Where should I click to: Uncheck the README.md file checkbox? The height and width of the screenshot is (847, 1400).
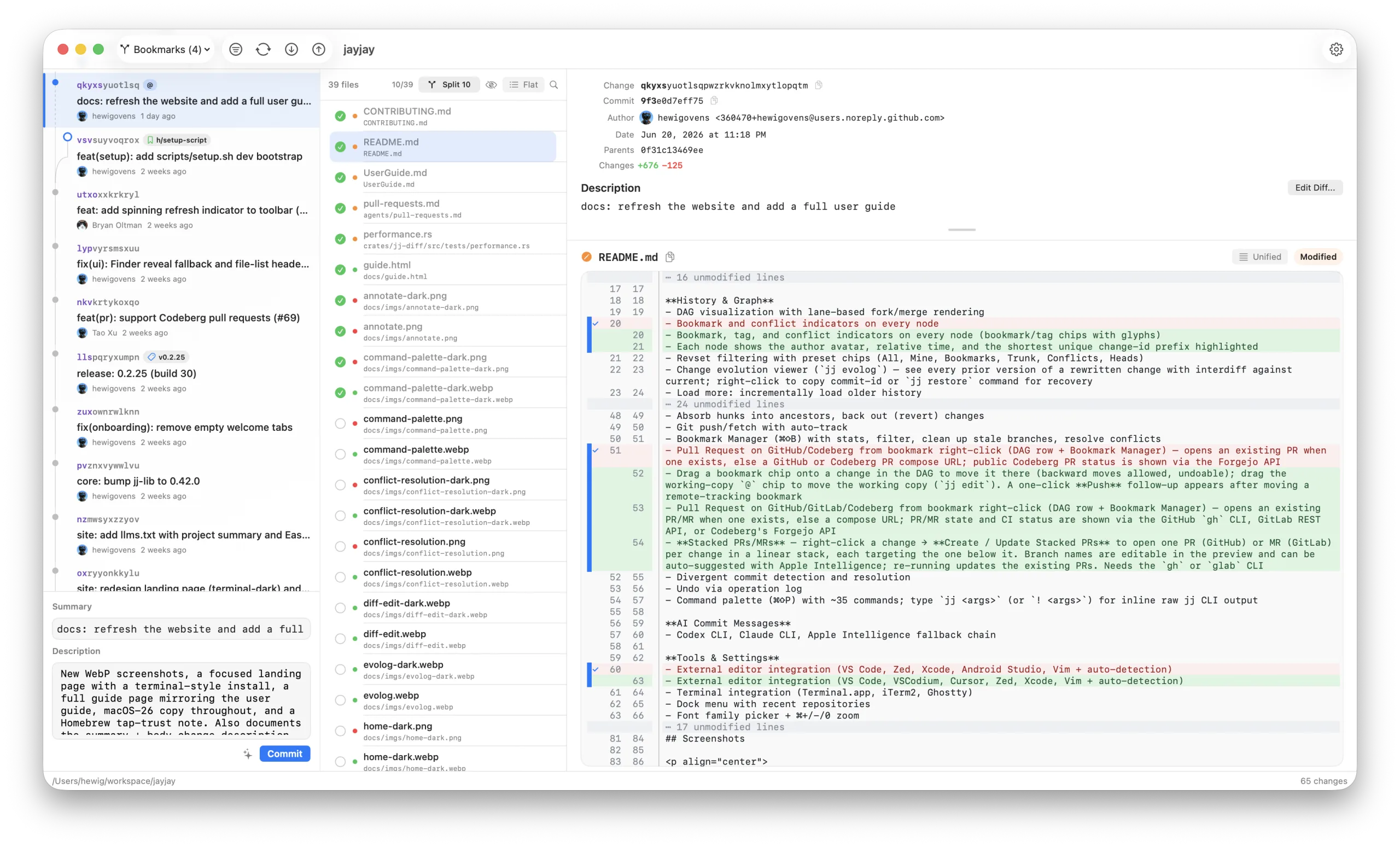click(340, 147)
